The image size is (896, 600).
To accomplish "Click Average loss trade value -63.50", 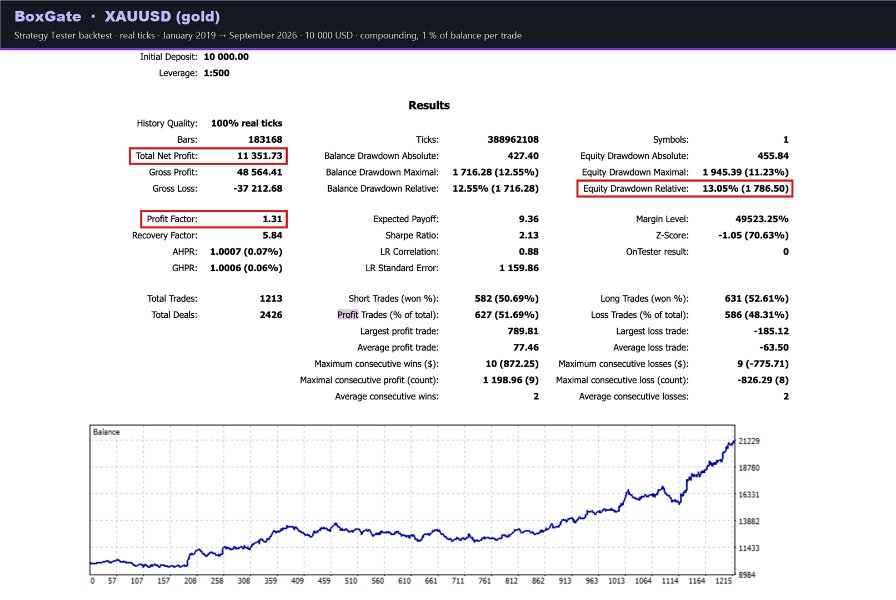I will click(774, 347).
